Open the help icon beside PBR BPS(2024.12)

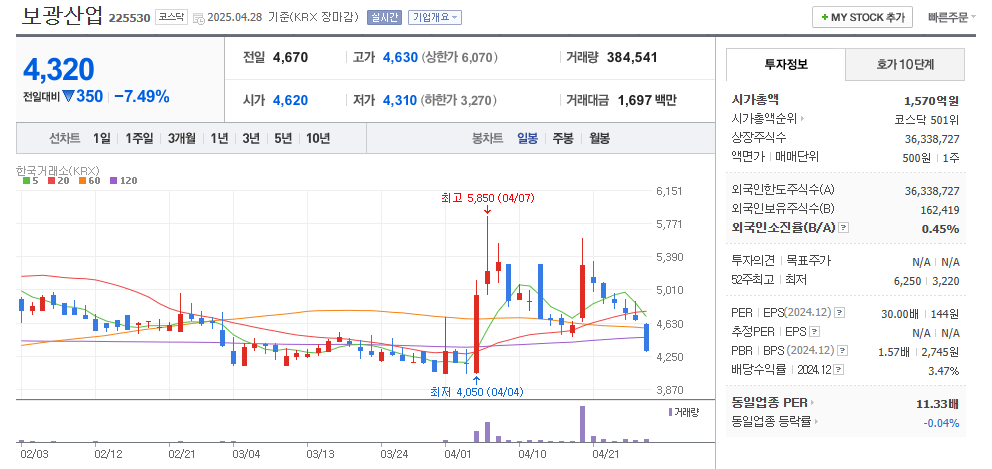tap(842, 351)
